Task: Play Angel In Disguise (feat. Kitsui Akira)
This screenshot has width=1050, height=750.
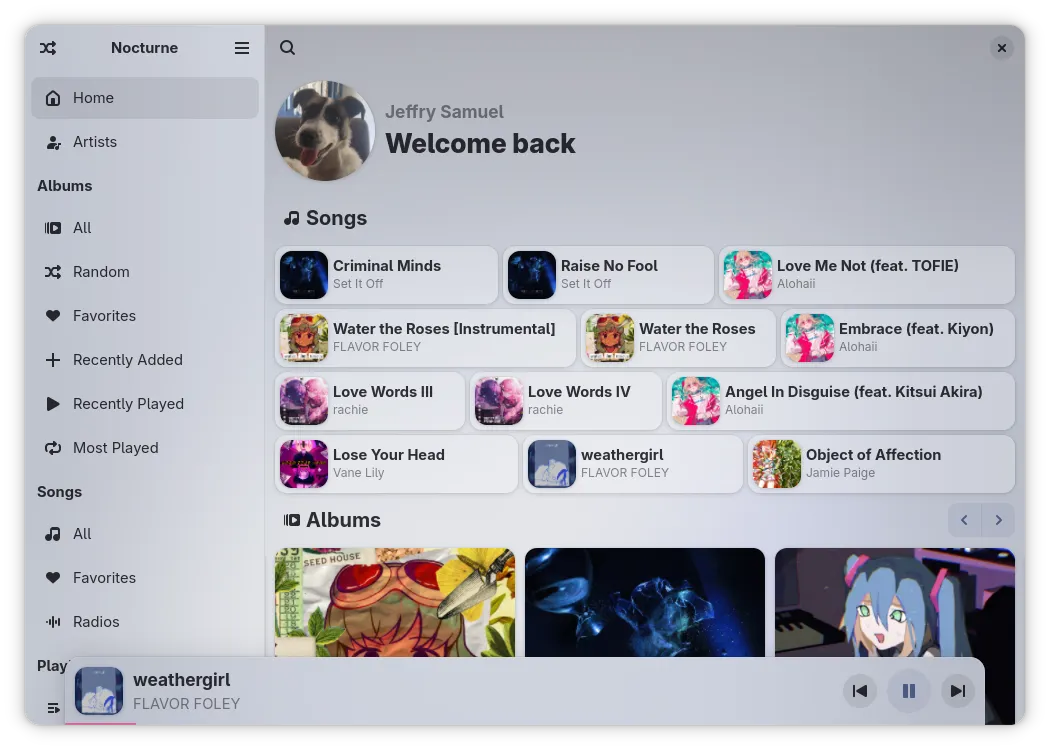Action: click(841, 400)
